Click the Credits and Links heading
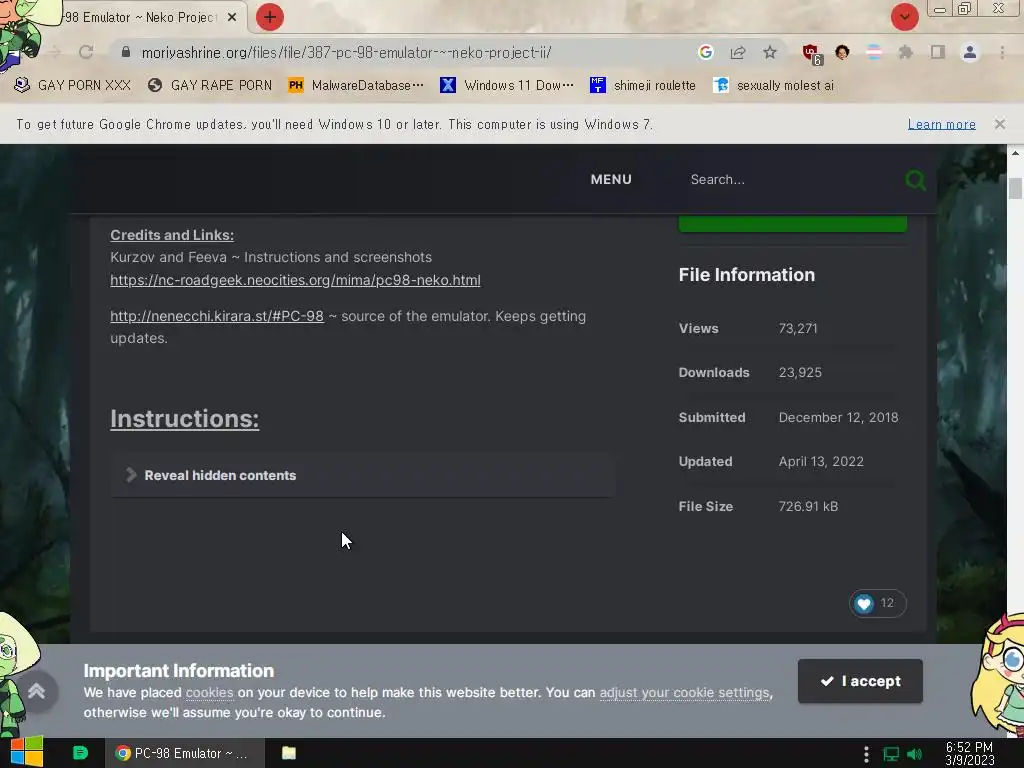 click(x=172, y=235)
